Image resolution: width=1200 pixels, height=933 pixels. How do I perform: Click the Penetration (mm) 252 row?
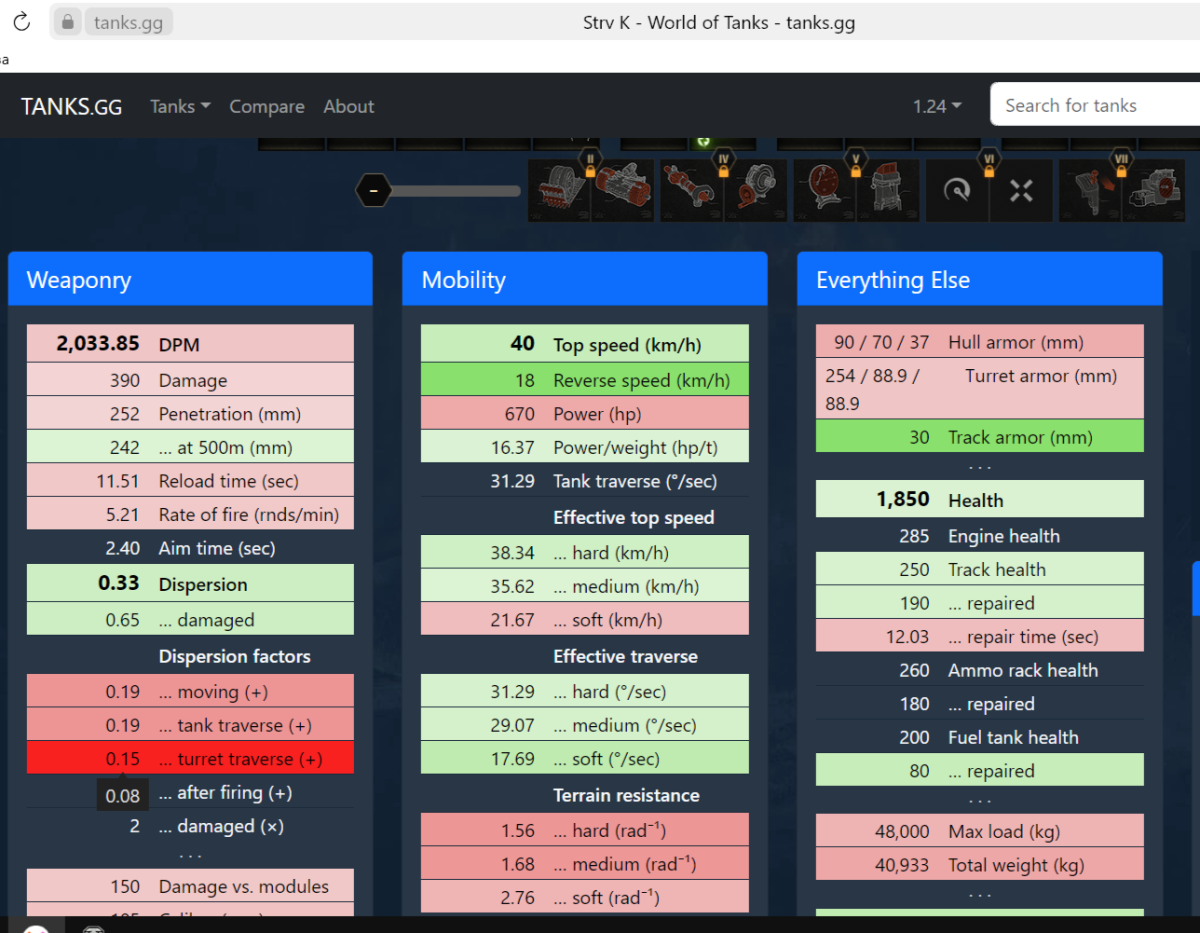pos(190,414)
